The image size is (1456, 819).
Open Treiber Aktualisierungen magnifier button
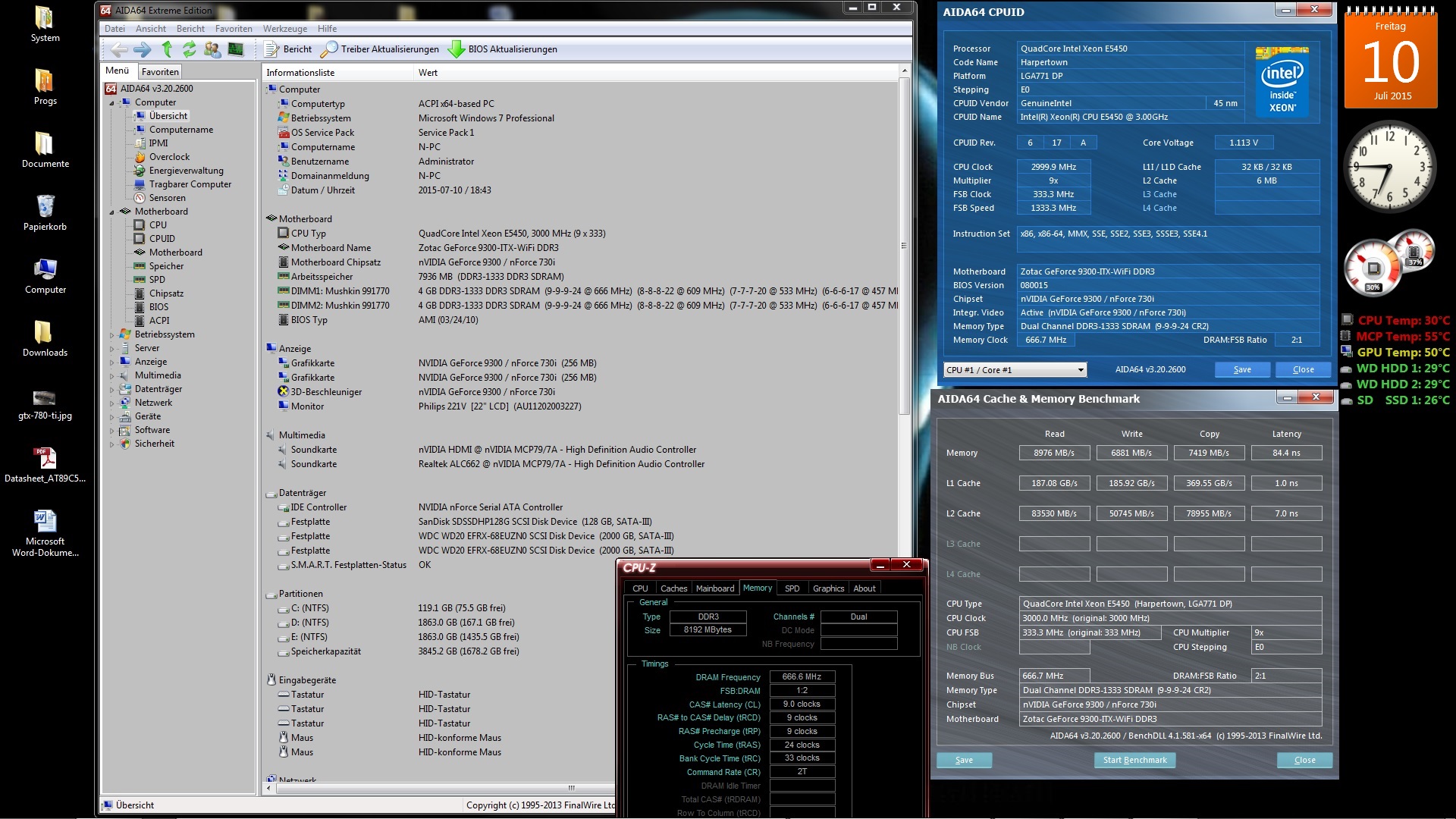point(380,49)
